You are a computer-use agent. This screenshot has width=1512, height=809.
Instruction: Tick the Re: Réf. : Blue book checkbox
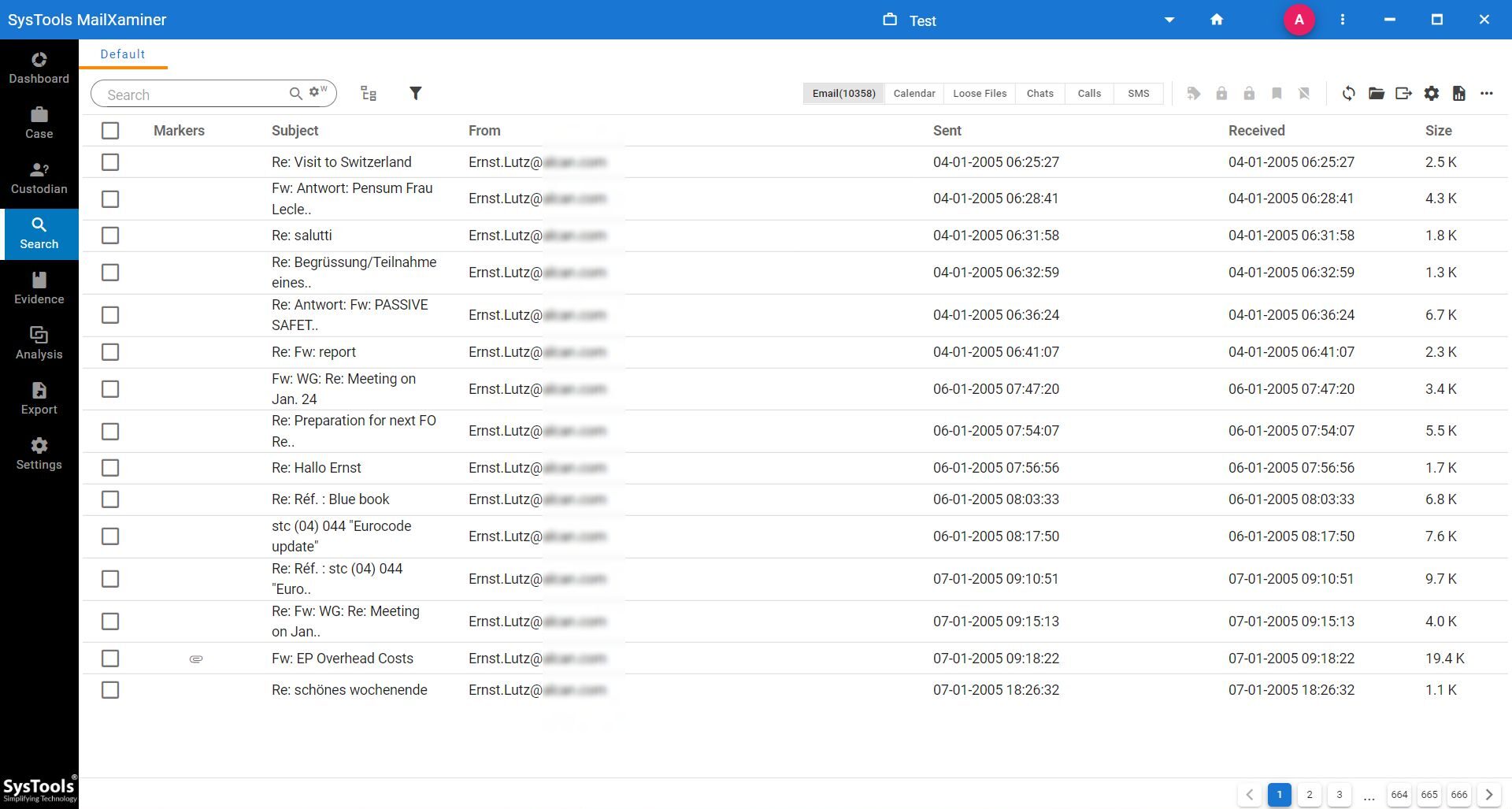coord(110,499)
